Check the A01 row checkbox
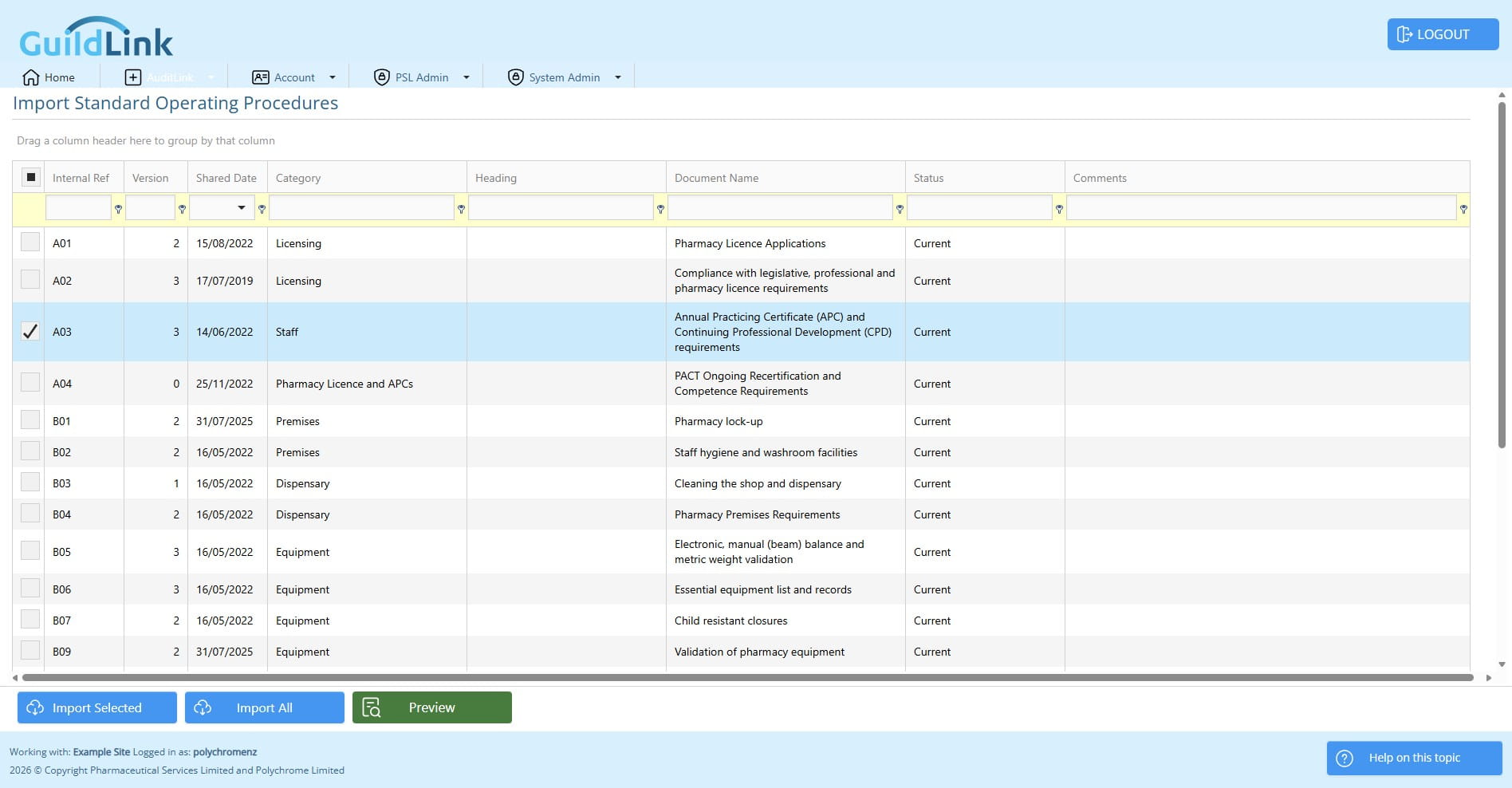Screen dimensions: 1512x788 (x=30, y=242)
